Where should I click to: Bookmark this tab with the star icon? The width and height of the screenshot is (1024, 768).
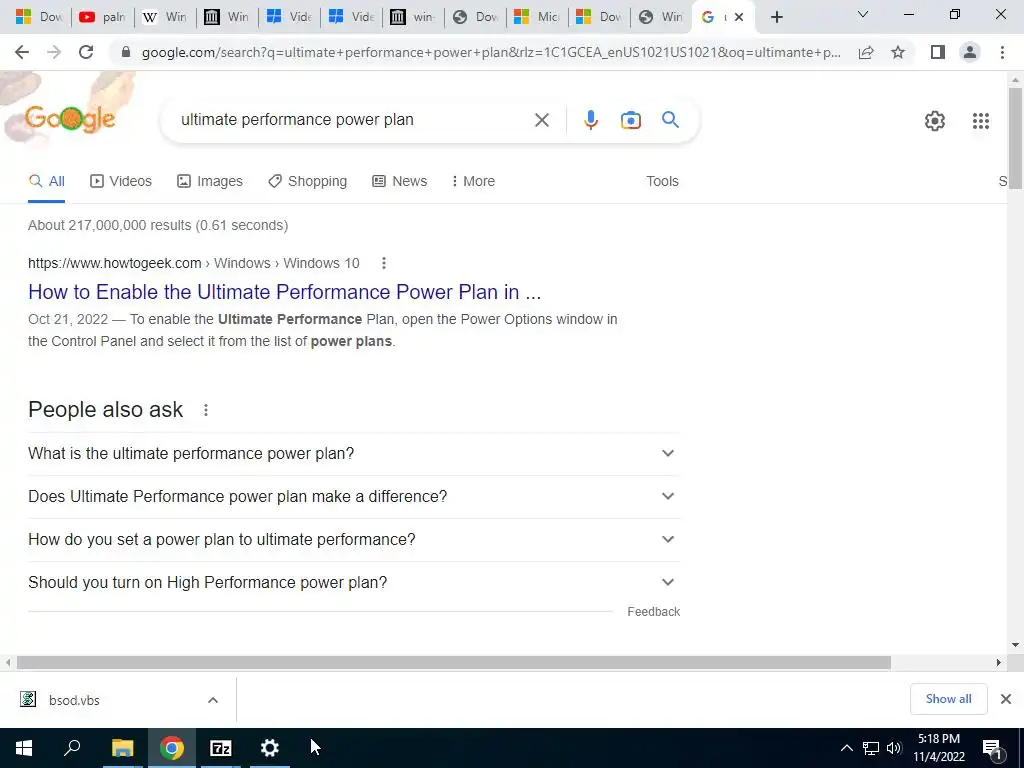898,52
